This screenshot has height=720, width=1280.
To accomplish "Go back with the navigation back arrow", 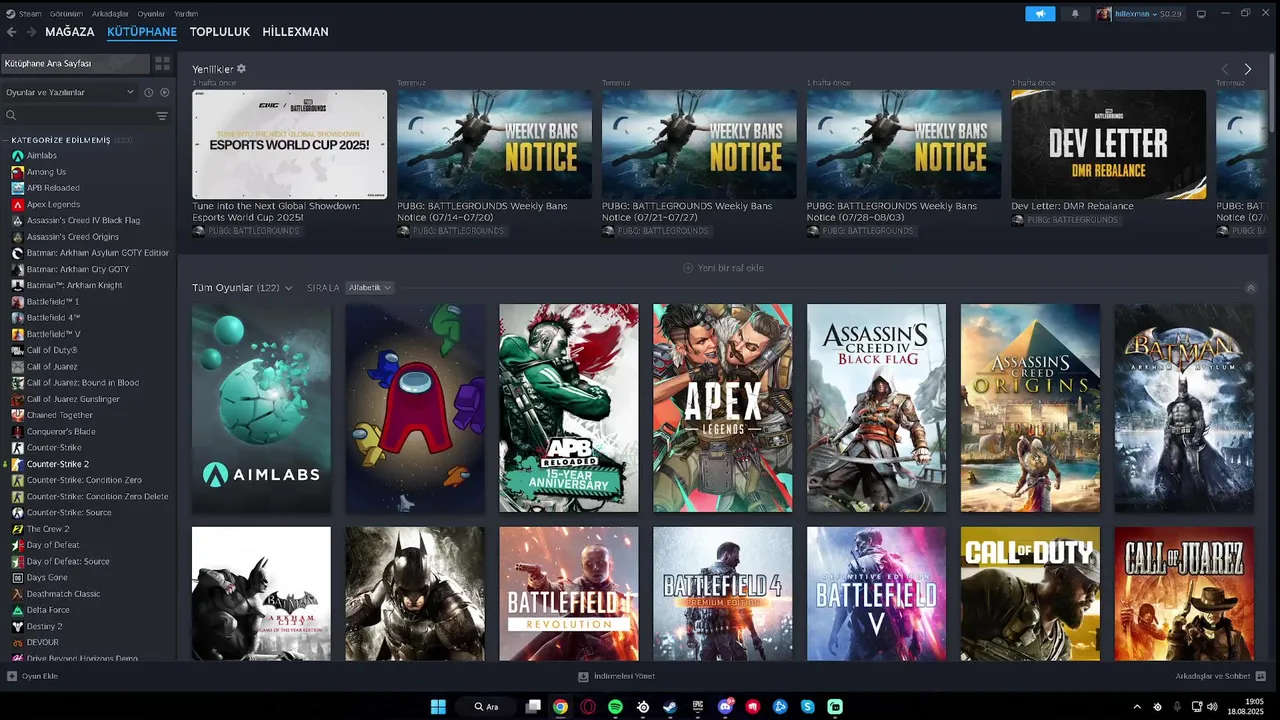I will coord(12,32).
